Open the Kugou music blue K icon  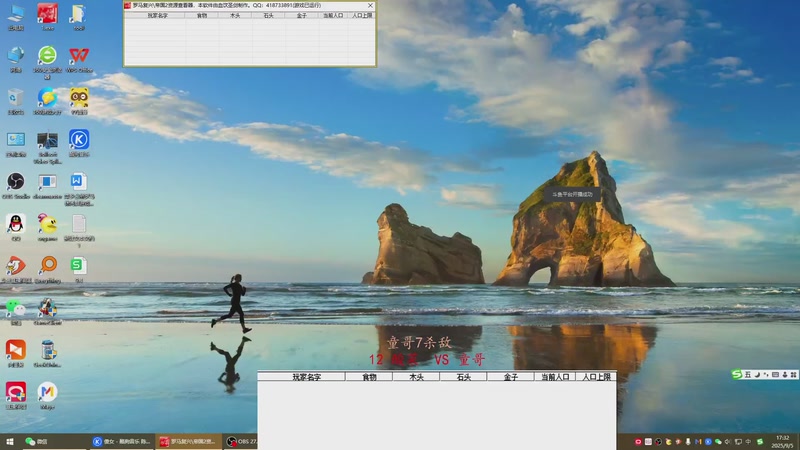pos(79,143)
